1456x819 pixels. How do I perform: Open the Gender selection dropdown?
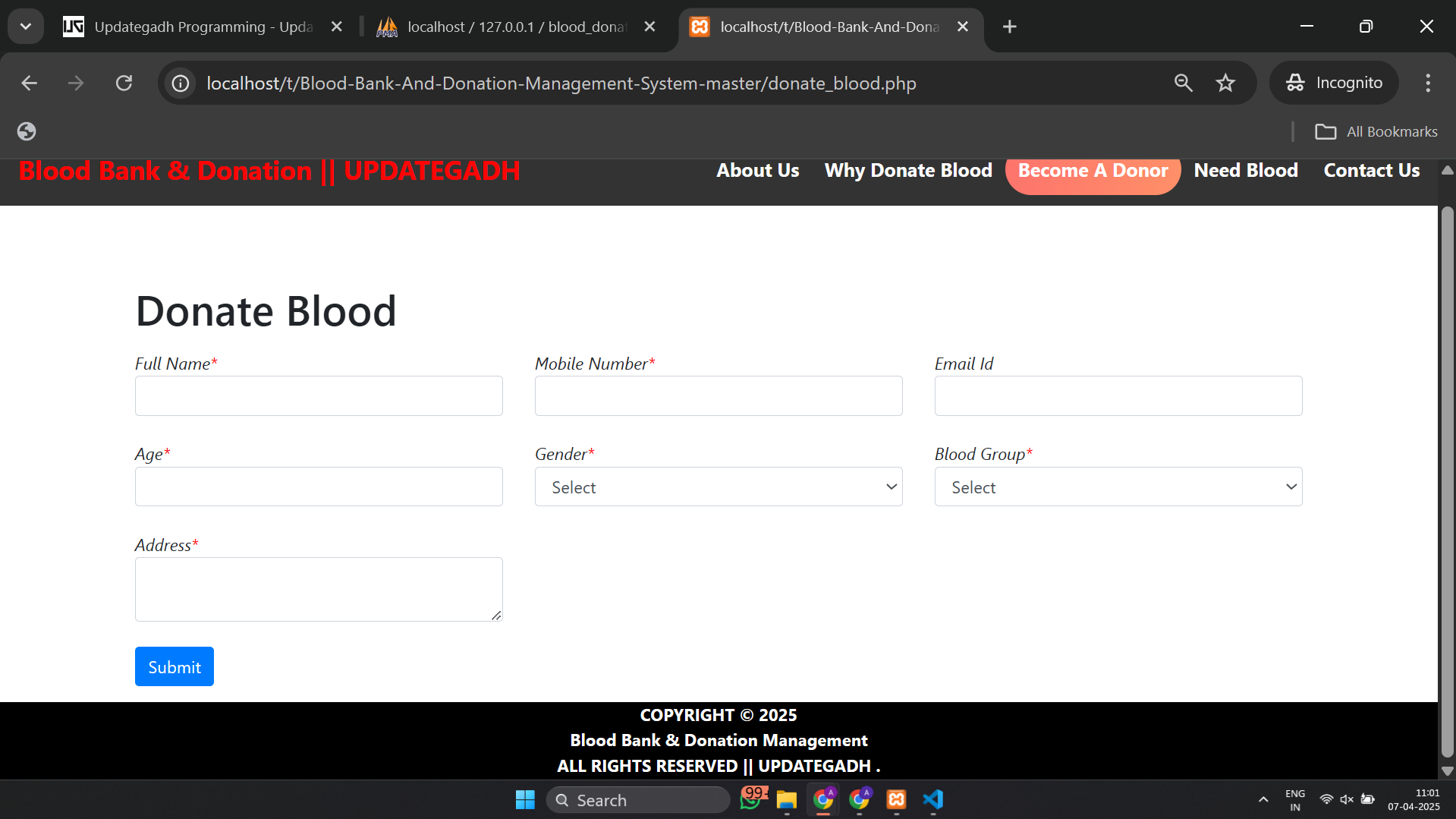[x=718, y=487]
